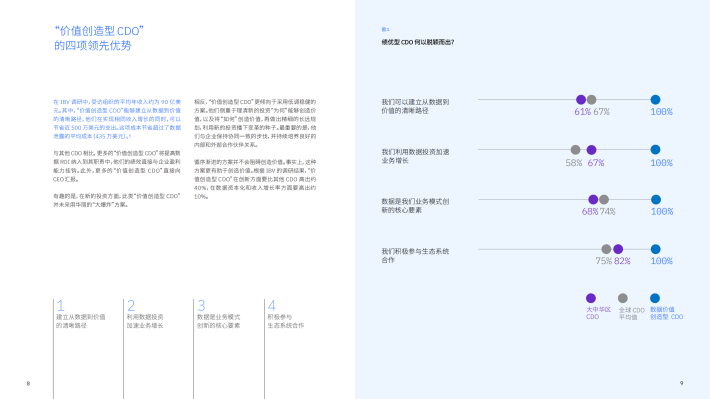
Task: Click the chart label 我们积极参与生态系统合作
Action: point(415,255)
